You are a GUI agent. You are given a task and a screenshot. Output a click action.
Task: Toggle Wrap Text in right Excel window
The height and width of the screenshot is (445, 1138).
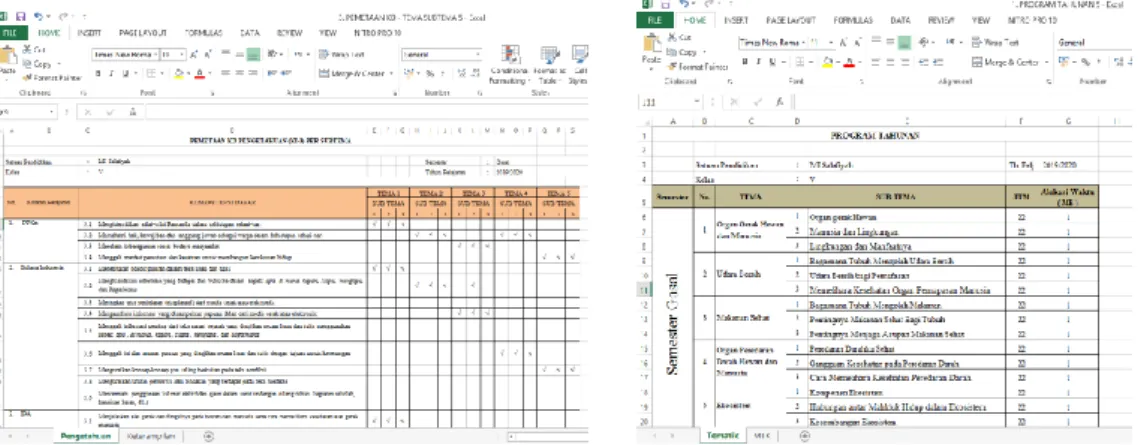(x=996, y=43)
